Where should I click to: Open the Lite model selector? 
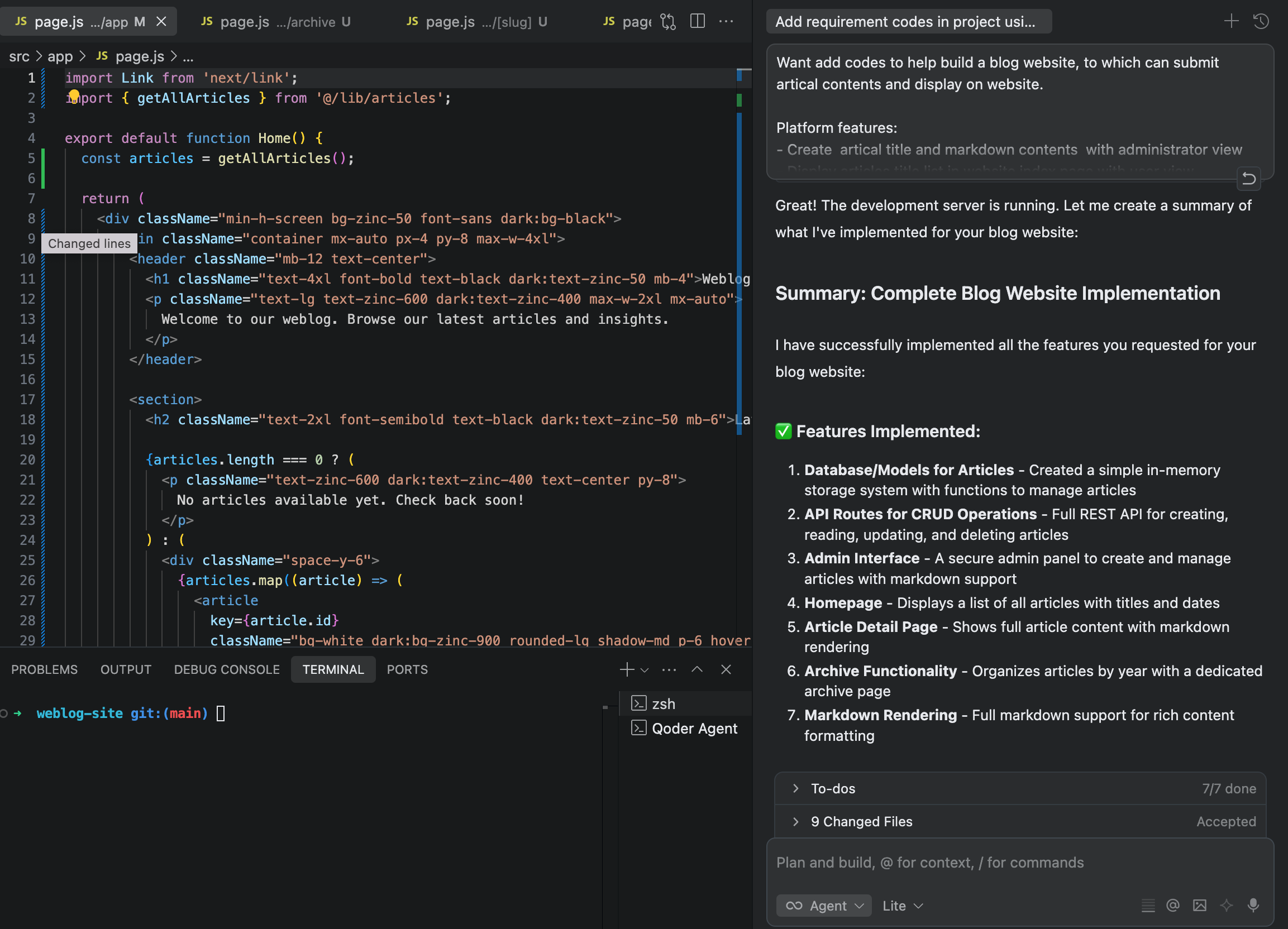click(902, 905)
